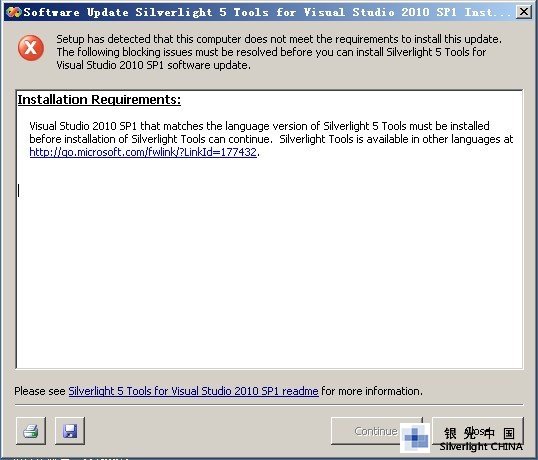This screenshot has width=538, height=460.
Task: Click the 'following blocking issues' message line
Action: click(271, 52)
